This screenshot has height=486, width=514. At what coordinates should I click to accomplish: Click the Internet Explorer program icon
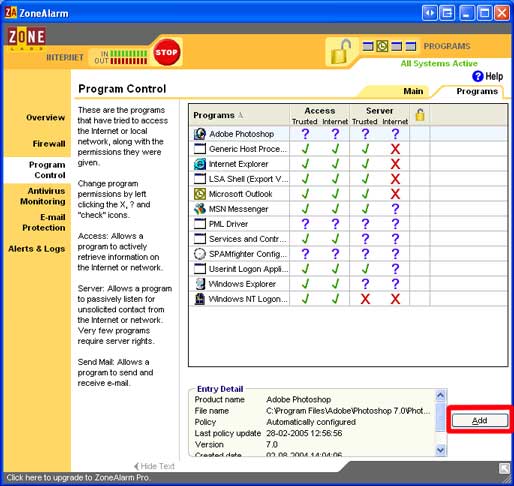200,164
